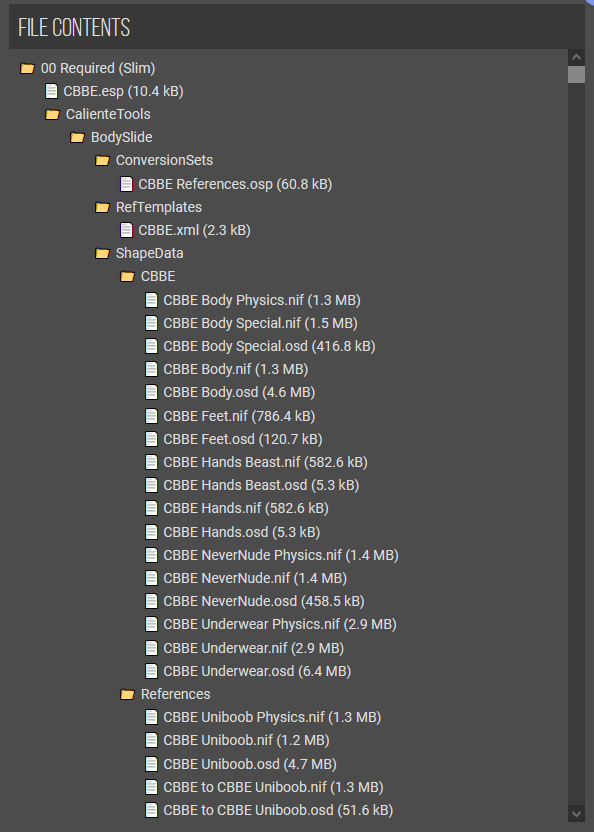
Task: Select CBBE References.osp (60.8 kB) text
Action: 235,184
